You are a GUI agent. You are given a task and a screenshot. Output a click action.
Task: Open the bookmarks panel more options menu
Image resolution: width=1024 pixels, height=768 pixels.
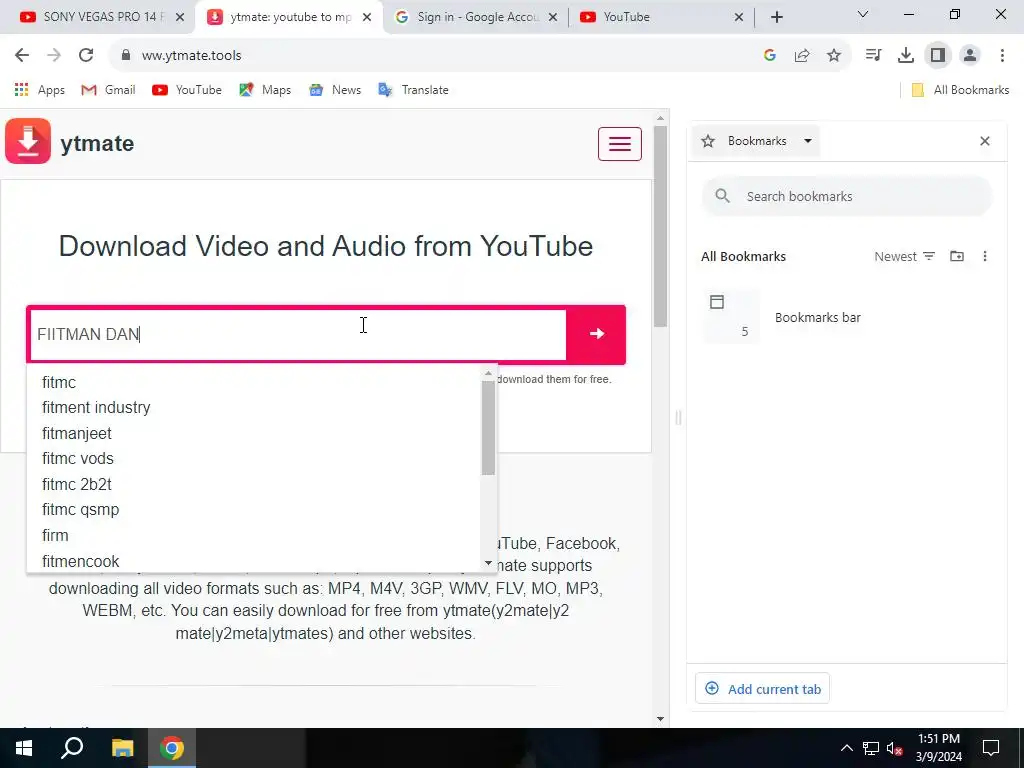[x=985, y=257]
